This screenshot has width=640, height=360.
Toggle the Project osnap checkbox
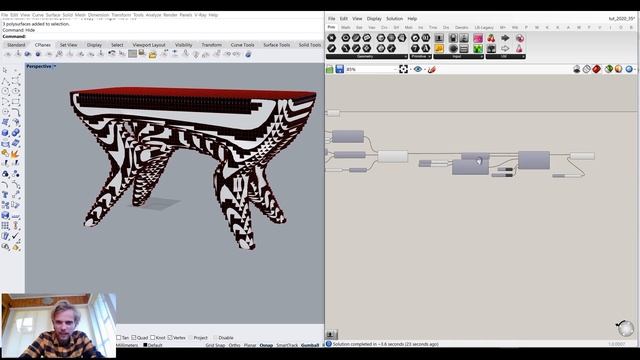tap(191, 338)
